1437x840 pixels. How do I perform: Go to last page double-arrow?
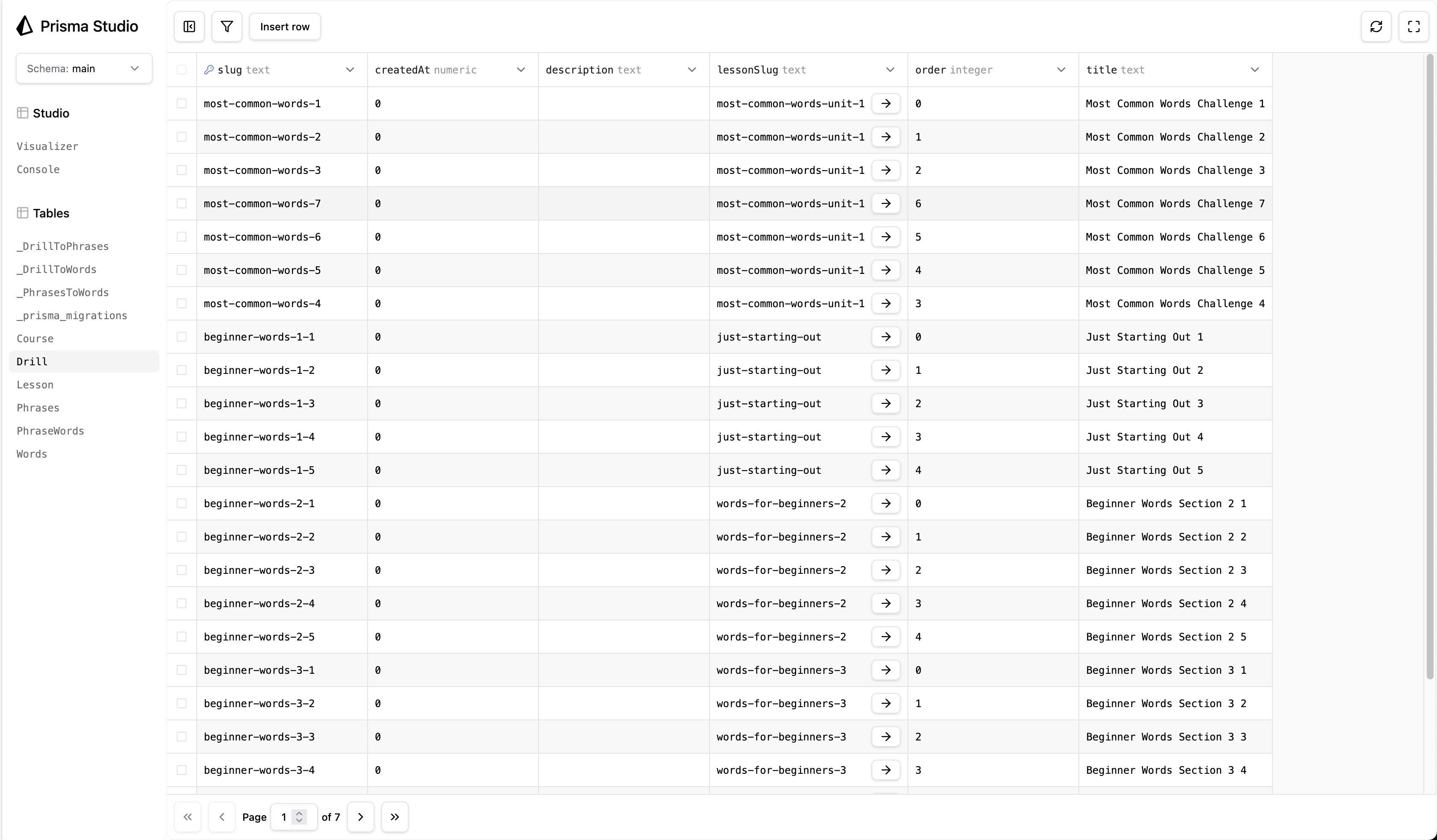click(395, 817)
